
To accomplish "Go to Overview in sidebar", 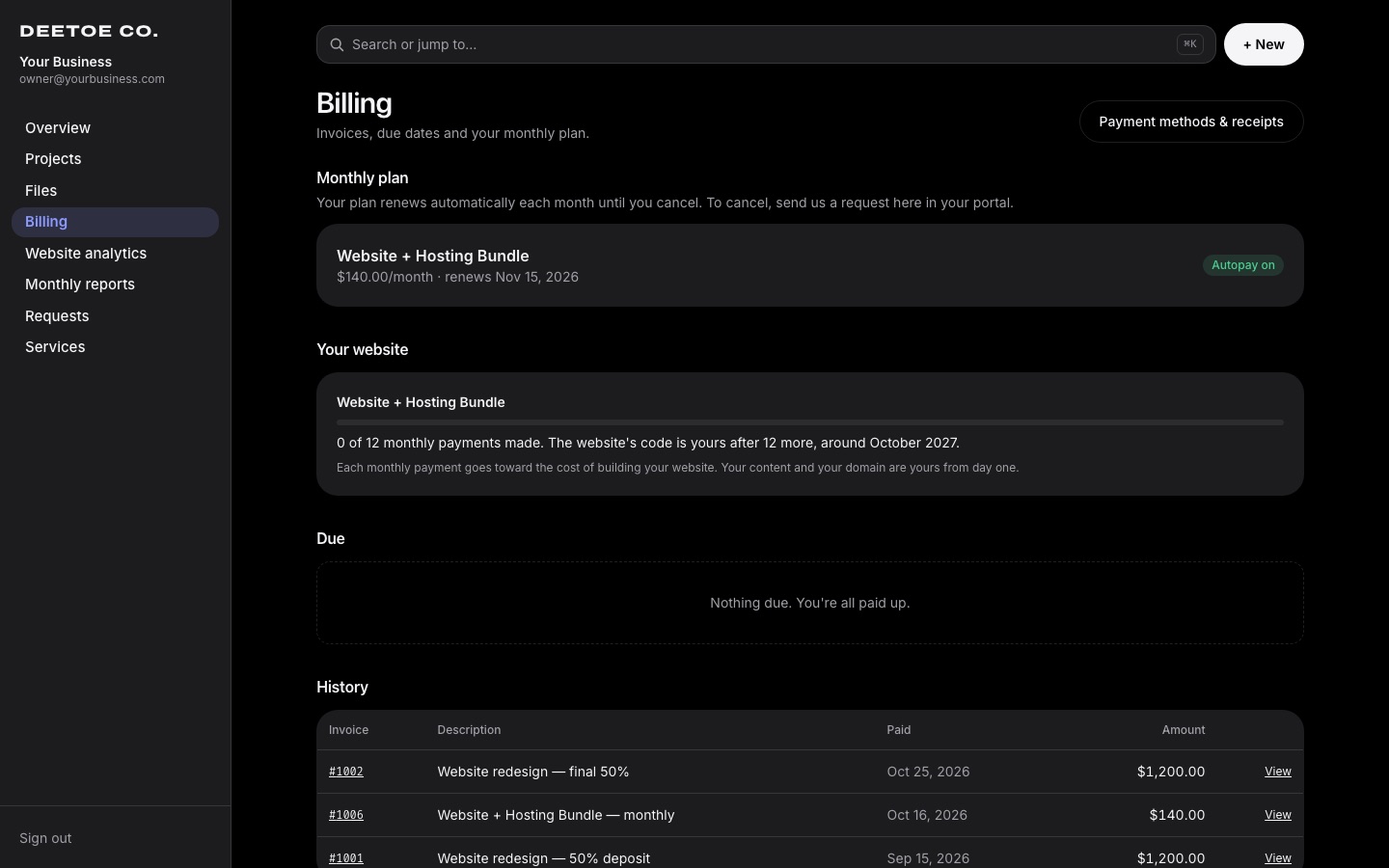I will [x=115, y=128].
